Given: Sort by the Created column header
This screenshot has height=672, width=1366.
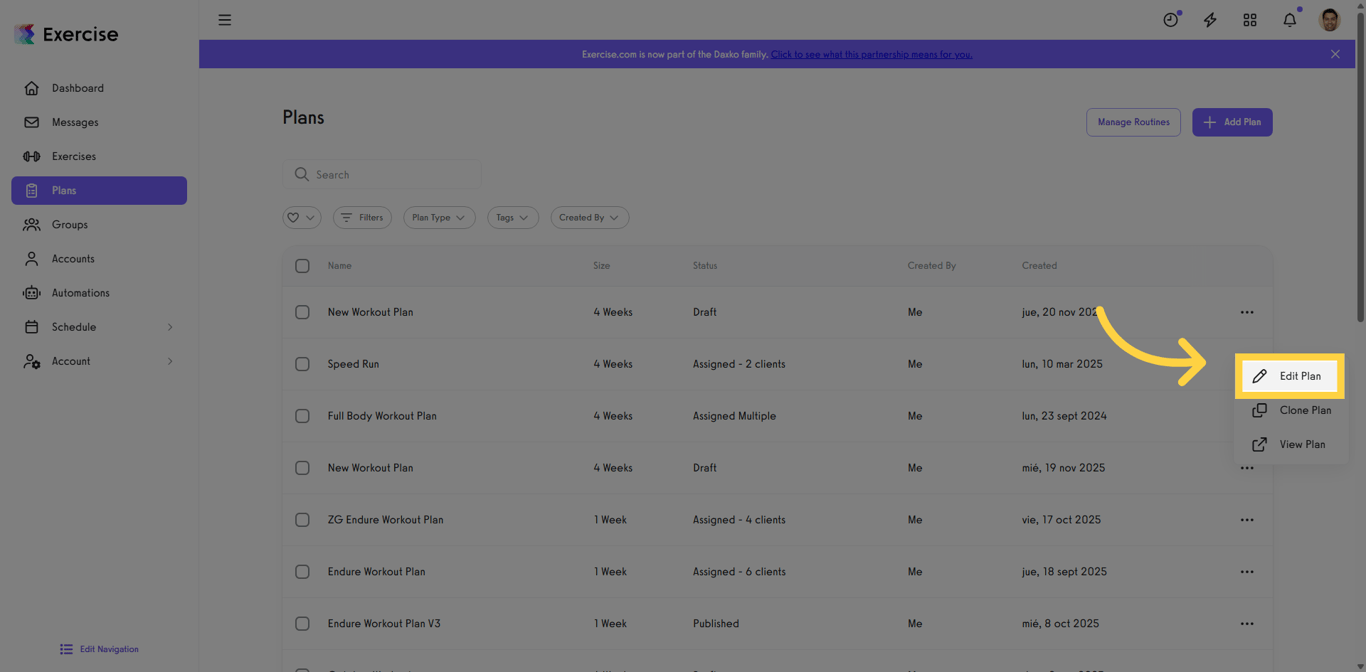Looking at the screenshot, I should [1039, 266].
